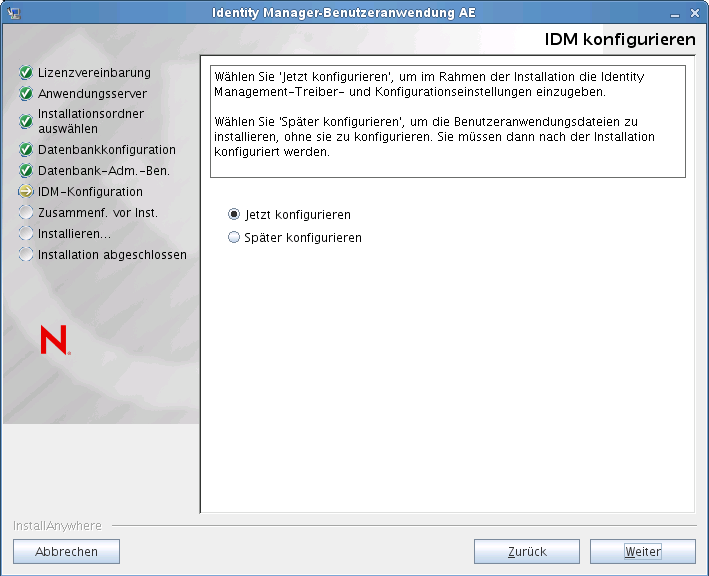Viewport: 709px width, 576px height.
Task: Click the 'Anwendungsserver' step label
Action: coord(93,94)
